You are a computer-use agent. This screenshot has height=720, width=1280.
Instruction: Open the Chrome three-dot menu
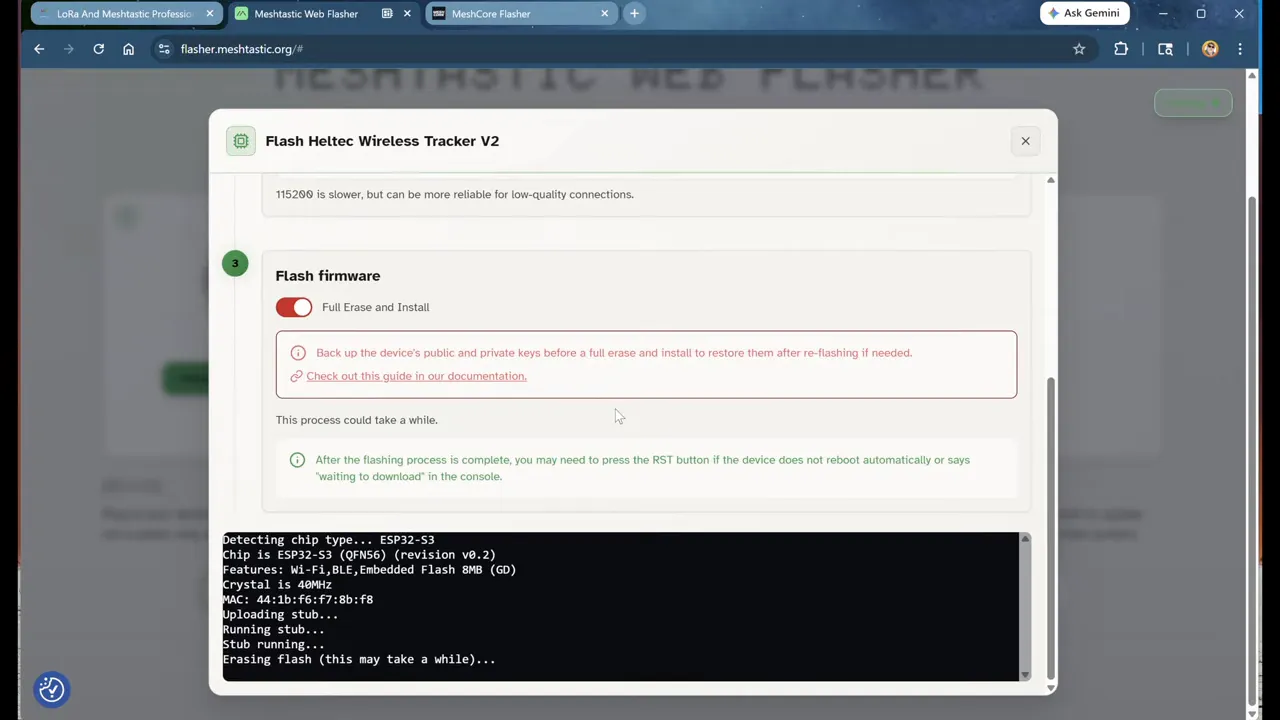point(1240,49)
